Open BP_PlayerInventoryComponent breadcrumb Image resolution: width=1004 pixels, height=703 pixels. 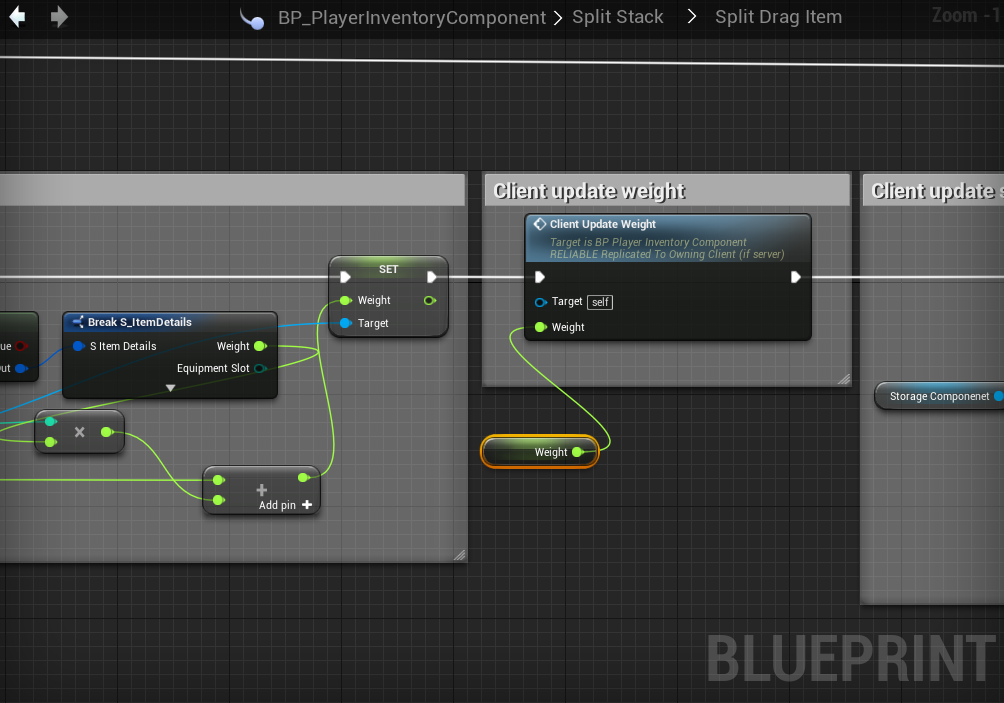pyautogui.click(x=412, y=18)
